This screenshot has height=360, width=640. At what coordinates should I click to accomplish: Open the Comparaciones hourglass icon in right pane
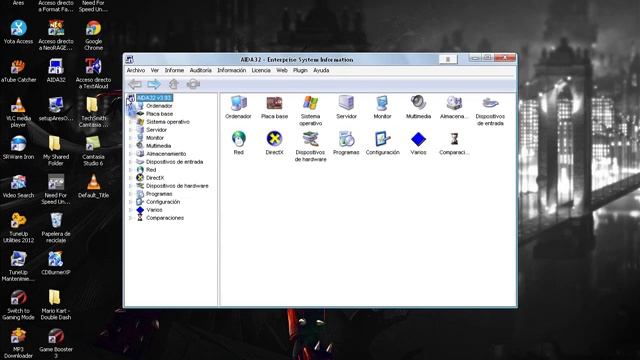[x=454, y=139]
